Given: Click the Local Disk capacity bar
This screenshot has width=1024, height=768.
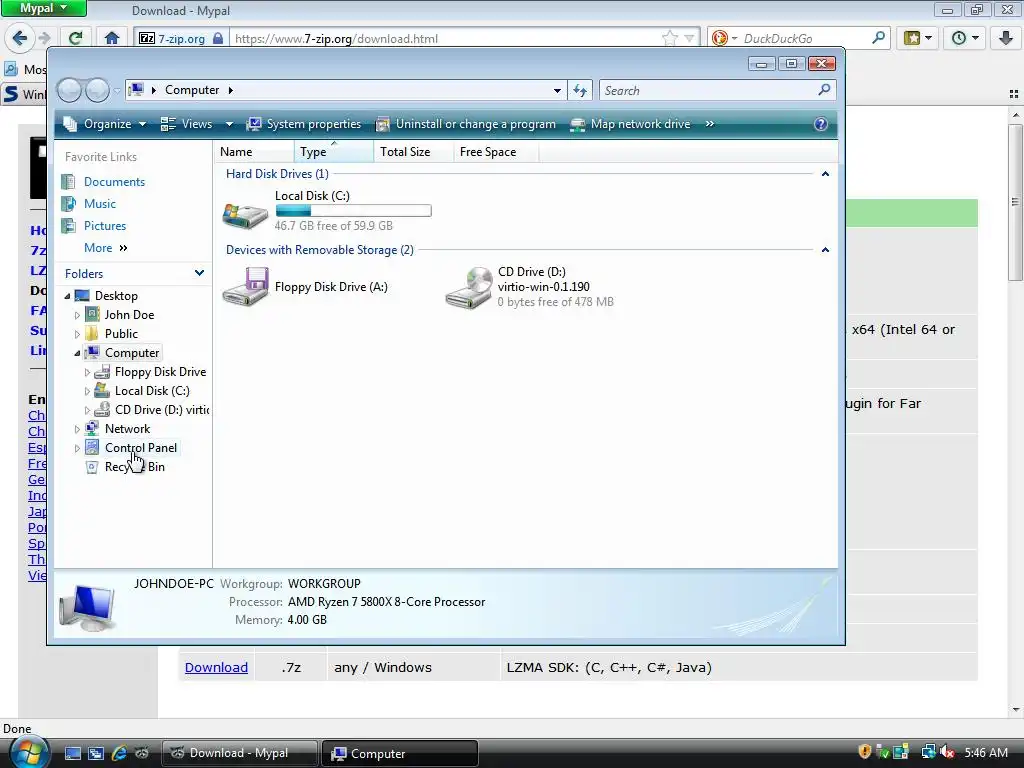Looking at the screenshot, I should (x=353, y=211).
